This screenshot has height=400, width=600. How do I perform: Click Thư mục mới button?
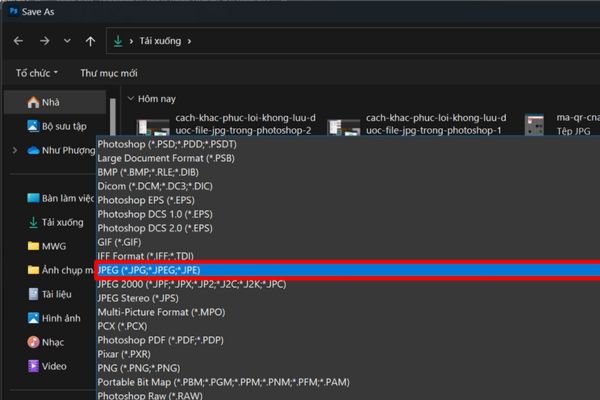coord(109,73)
